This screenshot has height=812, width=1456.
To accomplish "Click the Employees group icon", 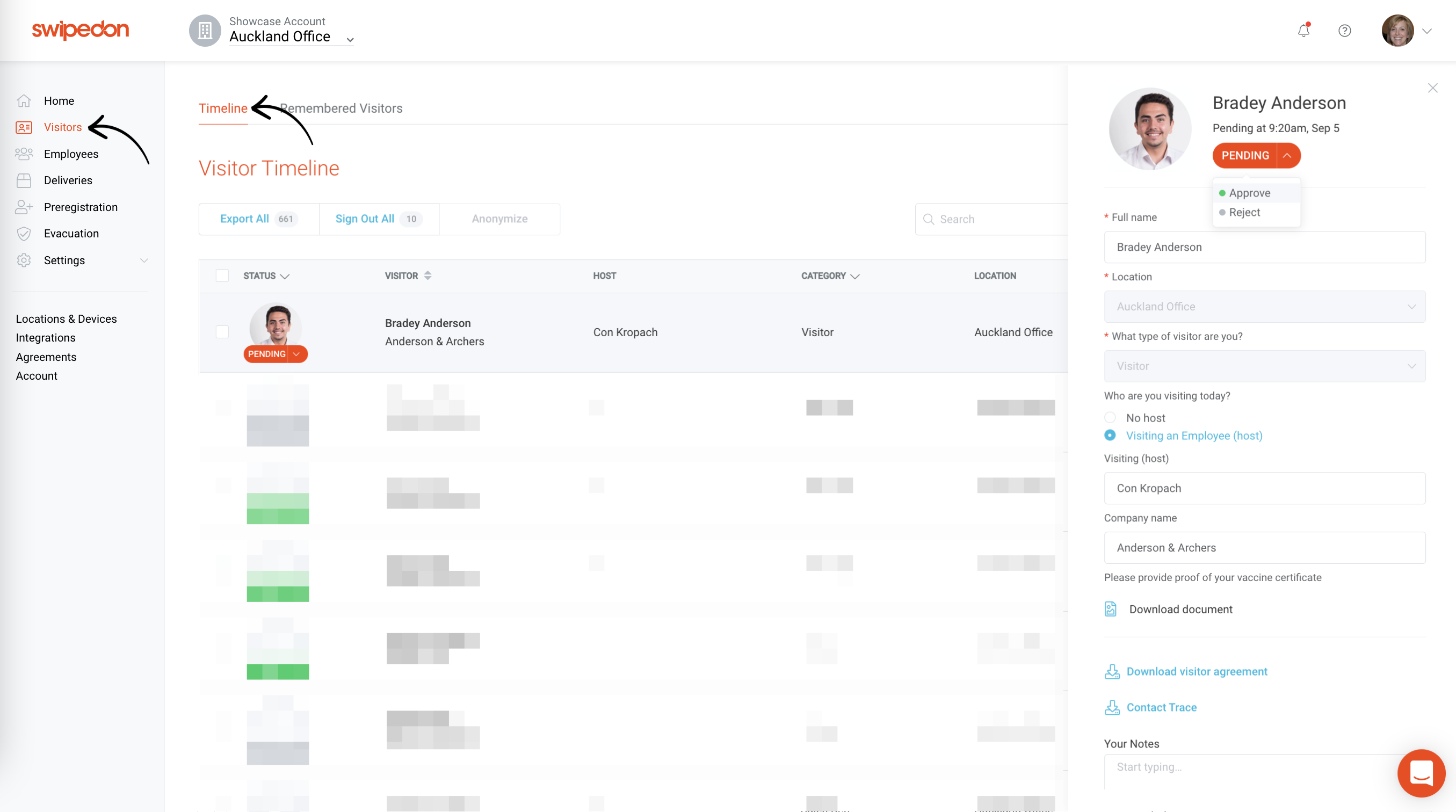I will 24,154.
